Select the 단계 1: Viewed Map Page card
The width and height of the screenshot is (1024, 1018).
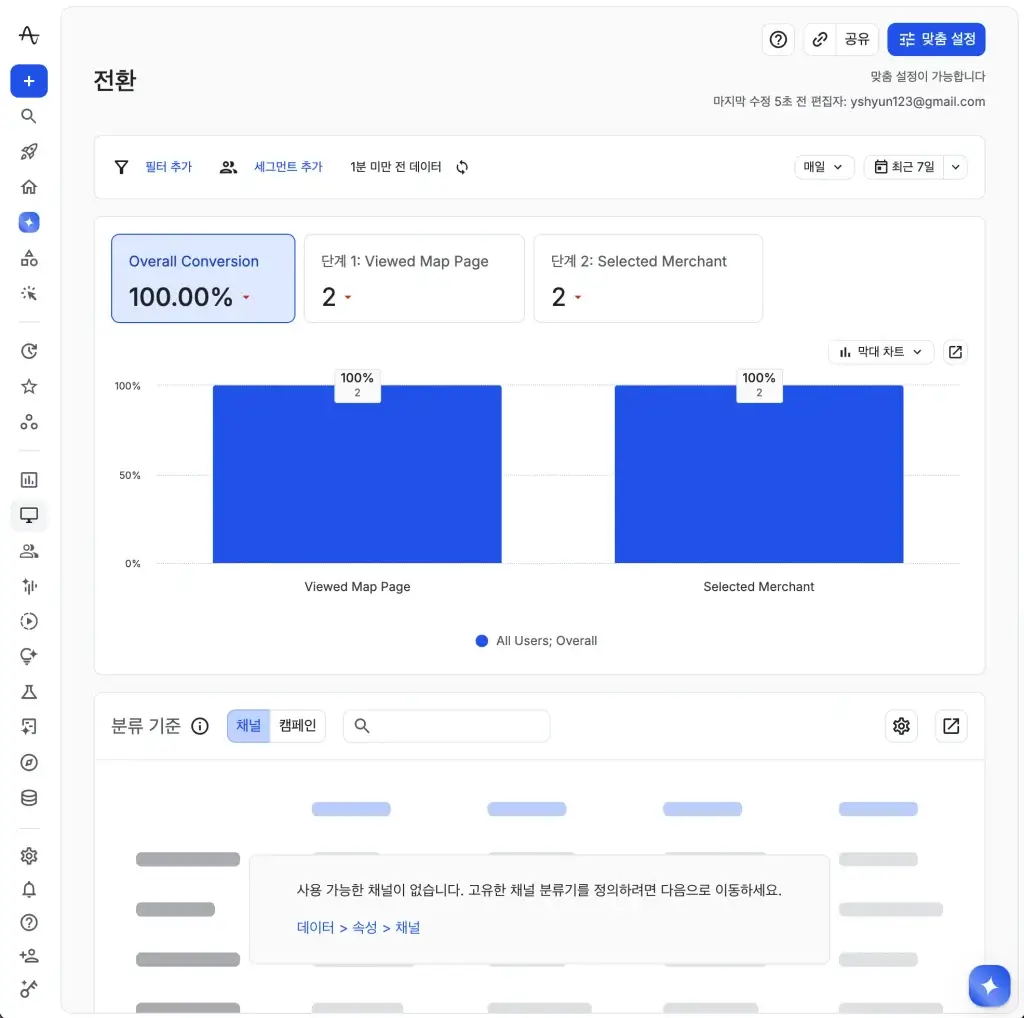point(414,278)
